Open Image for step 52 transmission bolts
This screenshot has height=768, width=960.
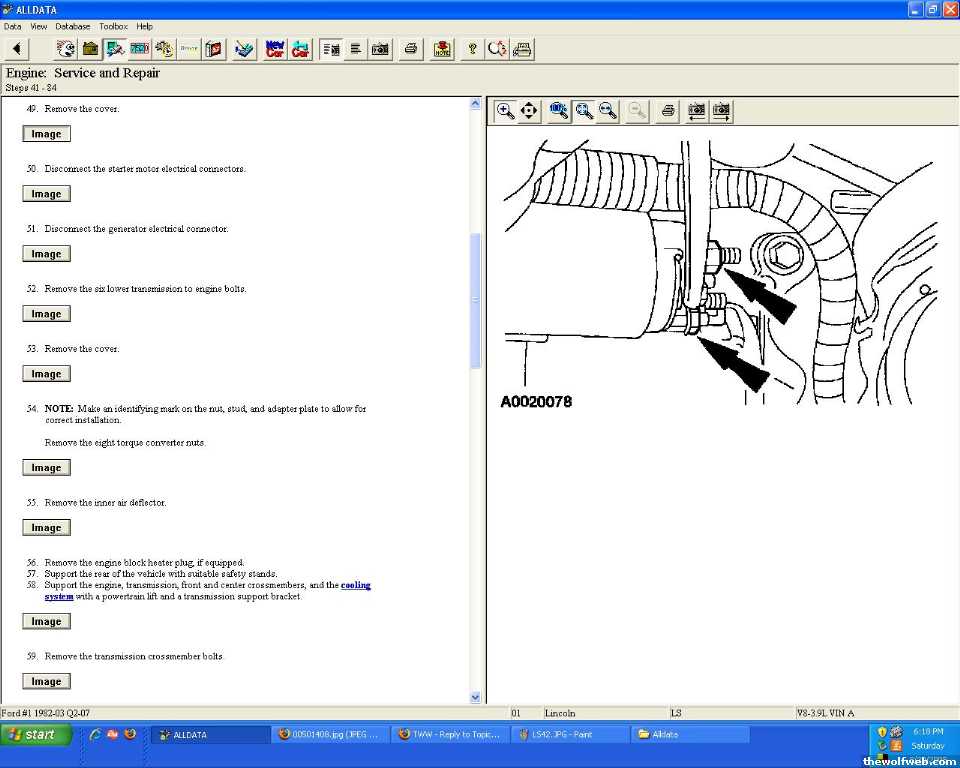tap(46, 314)
